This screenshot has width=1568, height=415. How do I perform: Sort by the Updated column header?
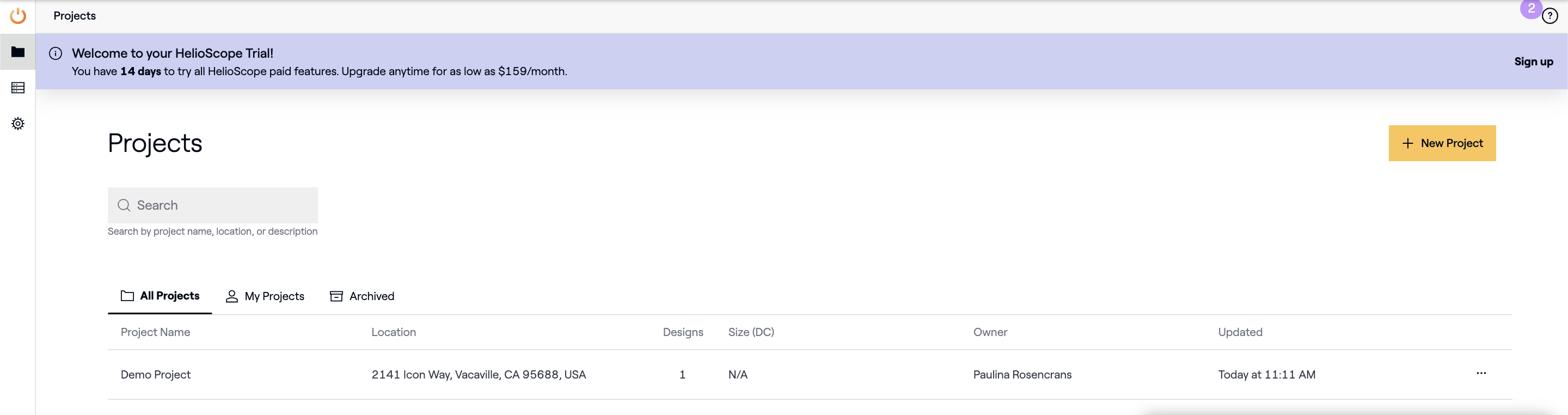(1240, 332)
